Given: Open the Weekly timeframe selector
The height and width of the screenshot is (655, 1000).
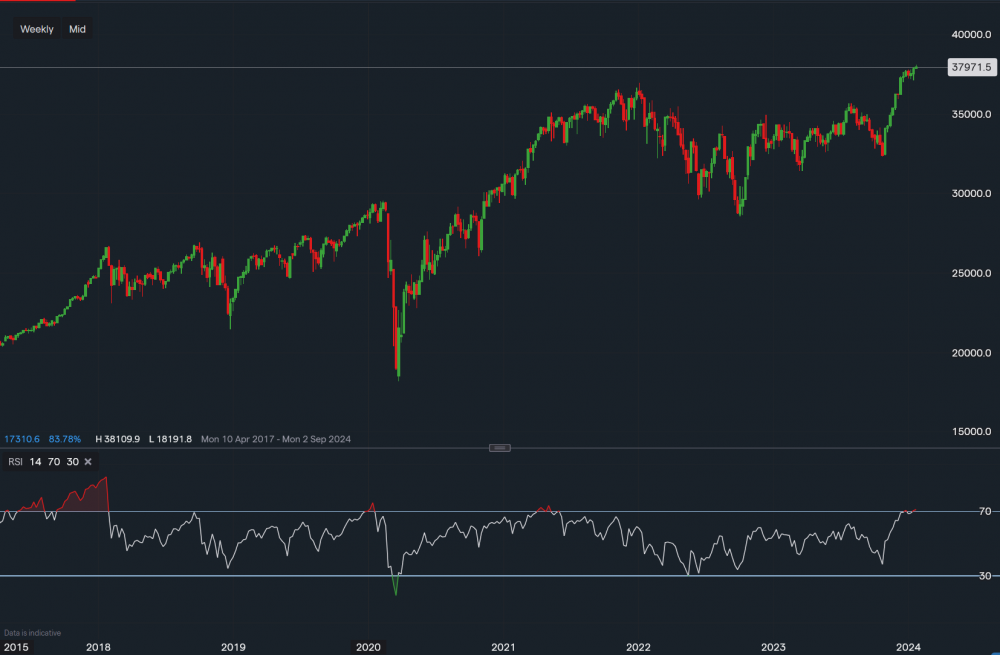Looking at the screenshot, I should click(36, 29).
